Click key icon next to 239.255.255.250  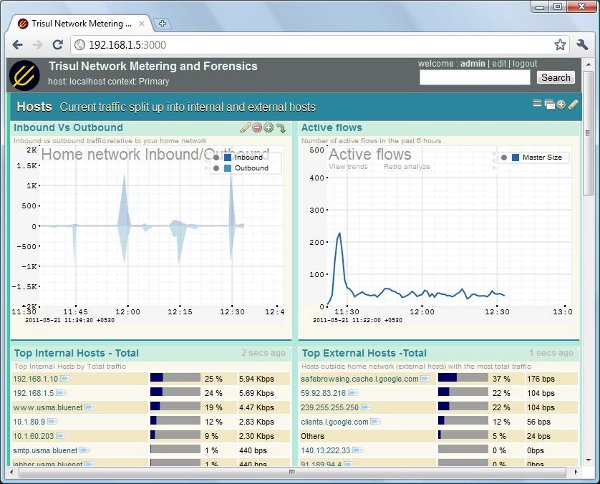coord(365,407)
